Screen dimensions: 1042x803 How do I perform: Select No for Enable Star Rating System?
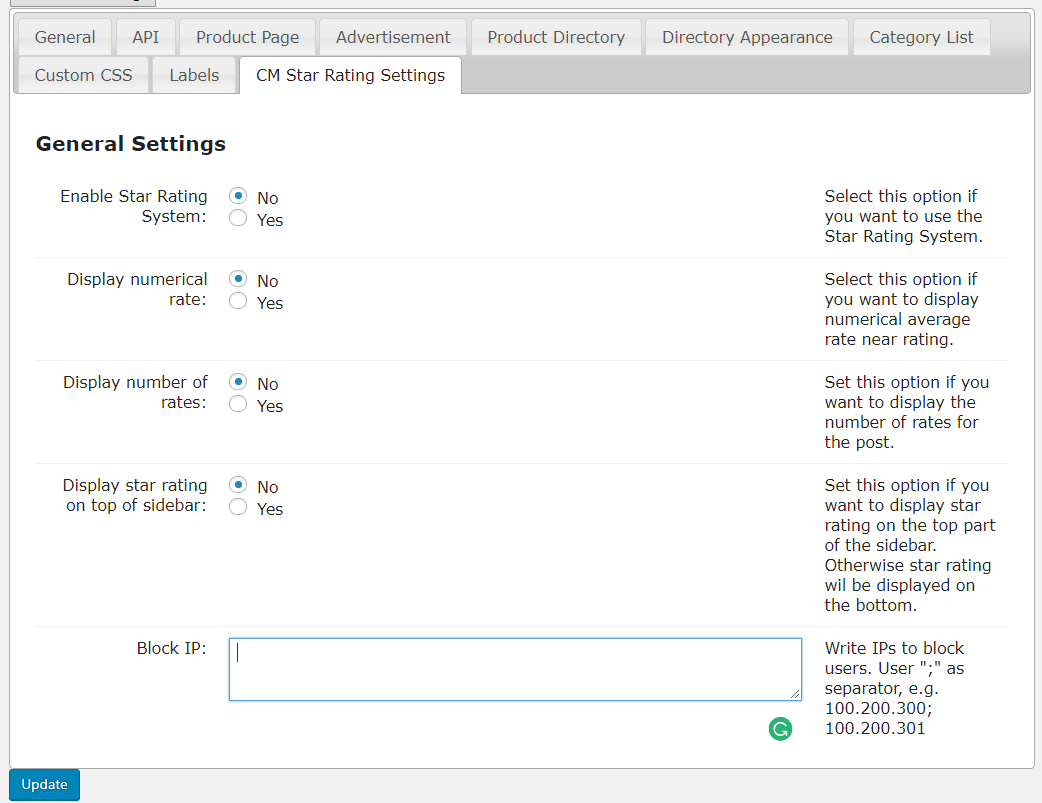click(238, 197)
